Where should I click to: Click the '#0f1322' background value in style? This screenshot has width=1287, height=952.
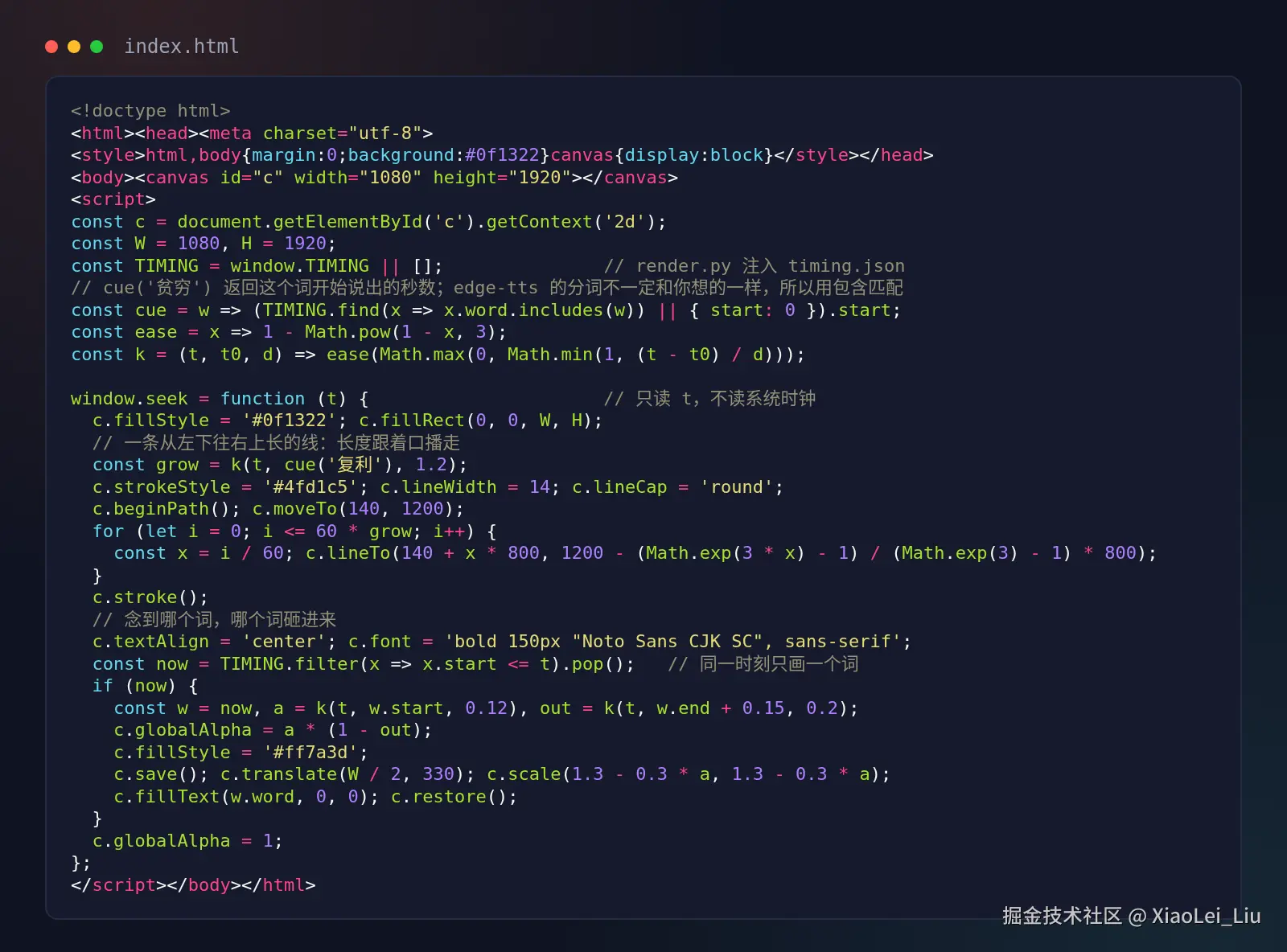click(501, 155)
